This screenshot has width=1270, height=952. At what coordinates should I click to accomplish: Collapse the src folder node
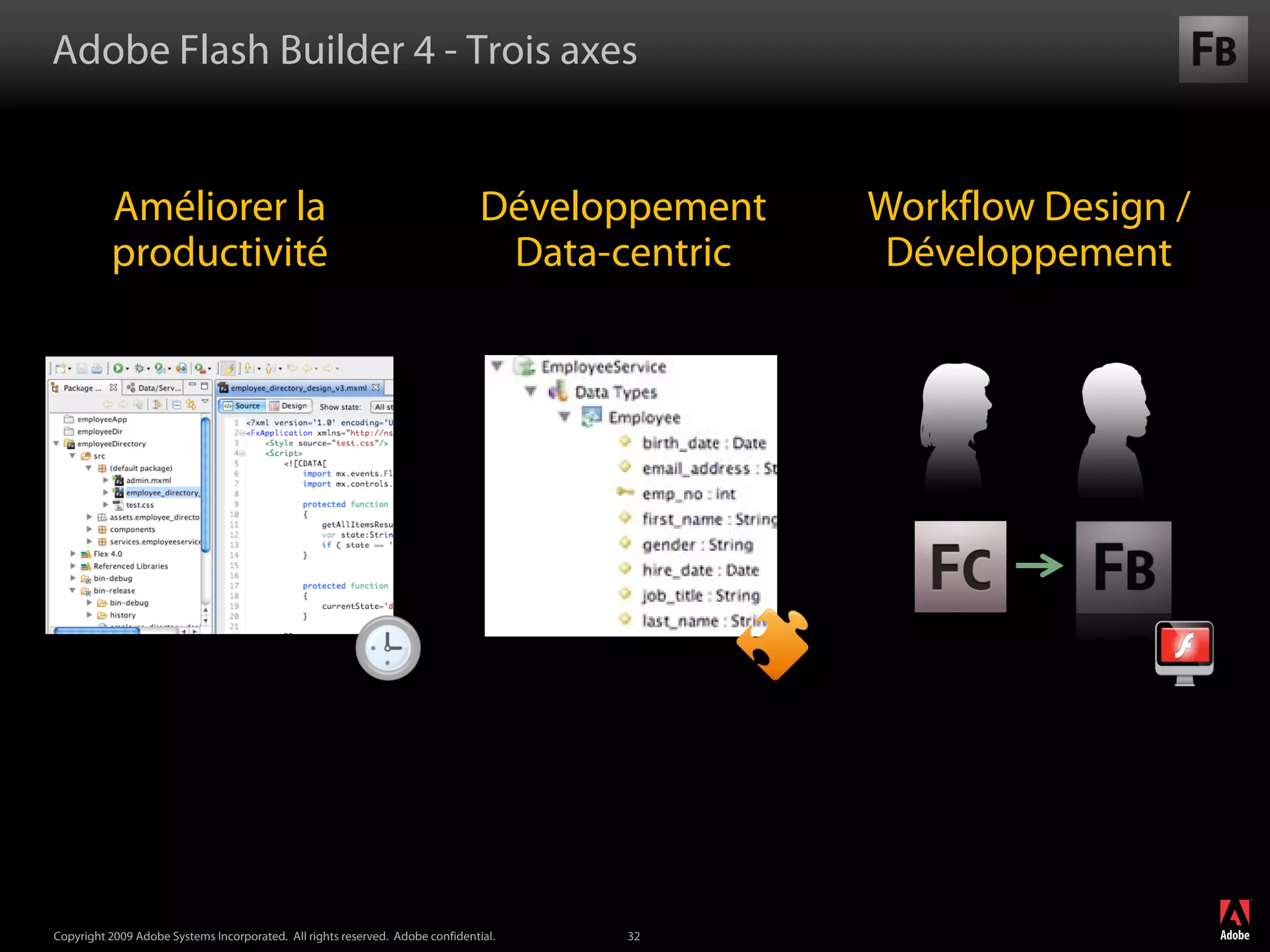tap(73, 456)
